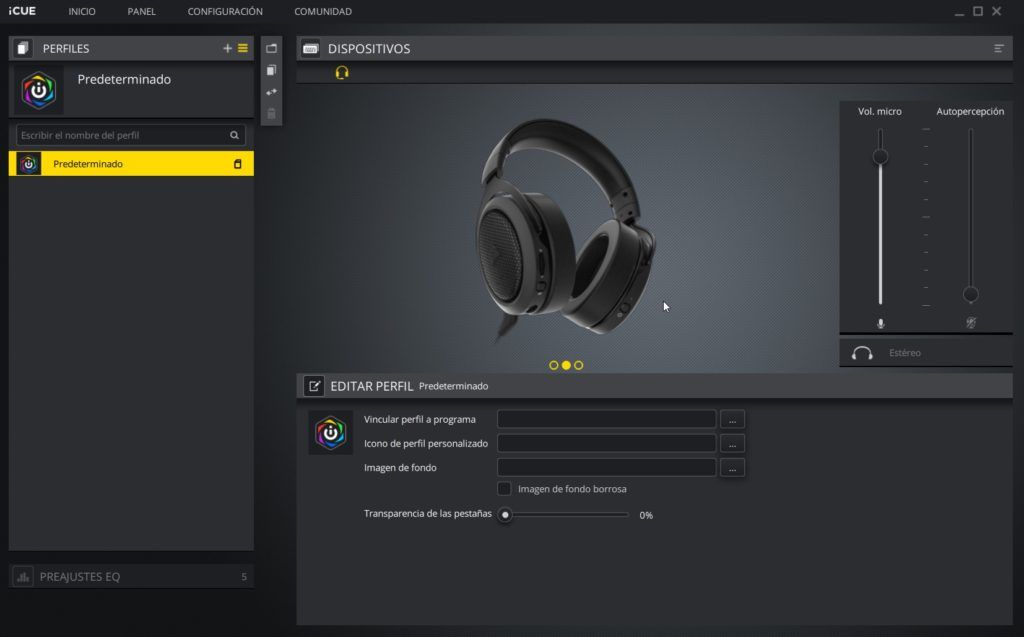1024x637 pixels.
Task: Close the iCUE window
Action: point(997,11)
